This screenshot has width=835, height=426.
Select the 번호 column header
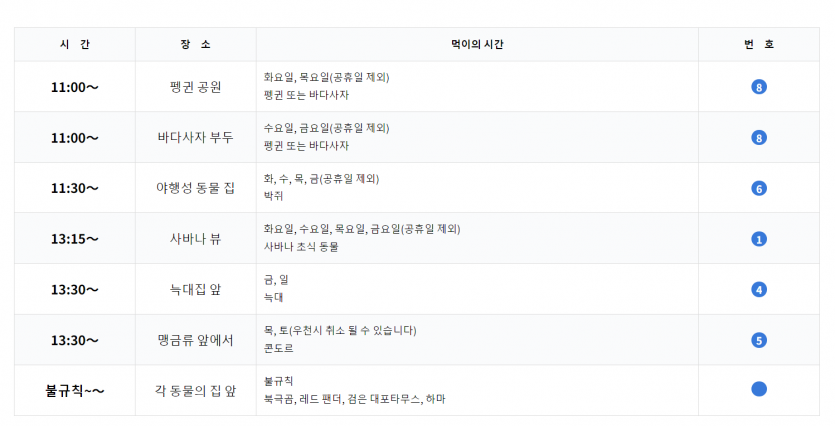coord(759,45)
